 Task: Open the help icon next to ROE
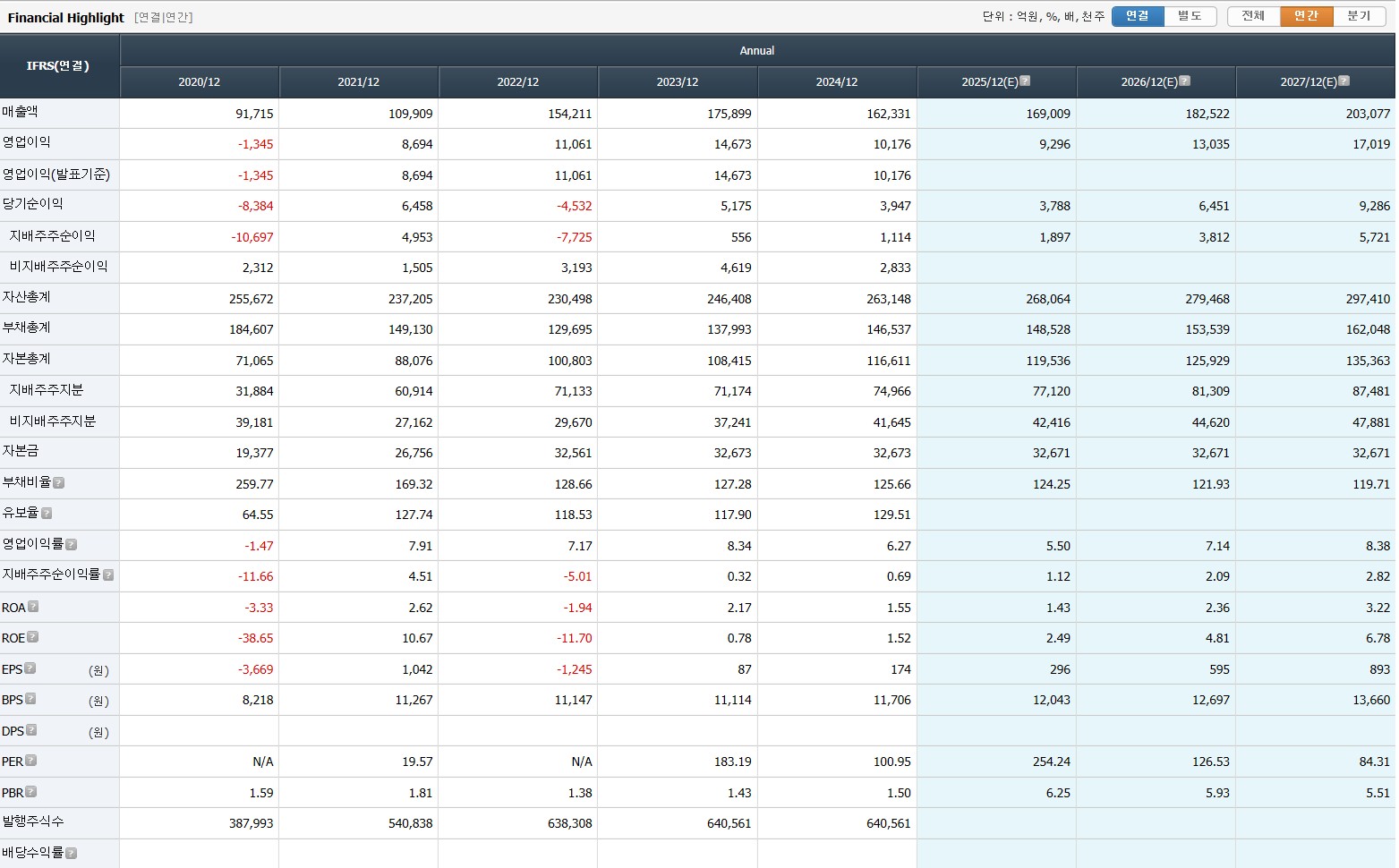[x=32, y=637]
